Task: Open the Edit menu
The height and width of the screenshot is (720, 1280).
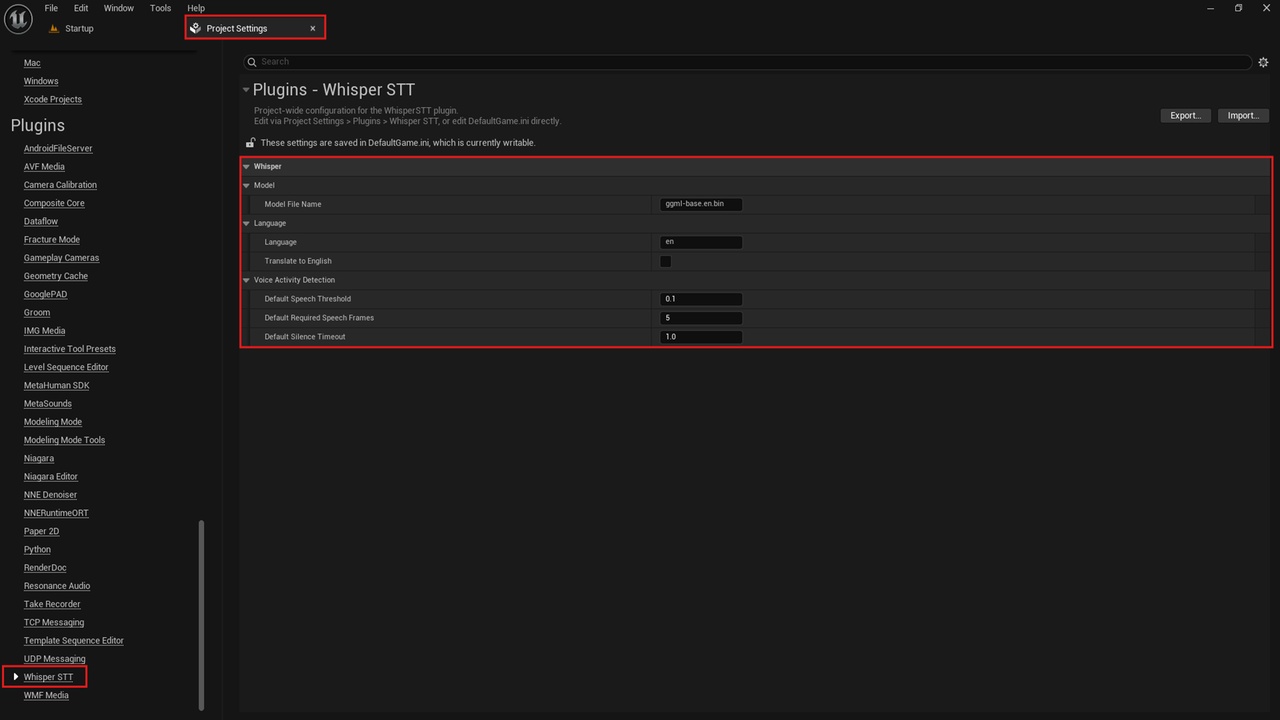Action: (81, 8)
